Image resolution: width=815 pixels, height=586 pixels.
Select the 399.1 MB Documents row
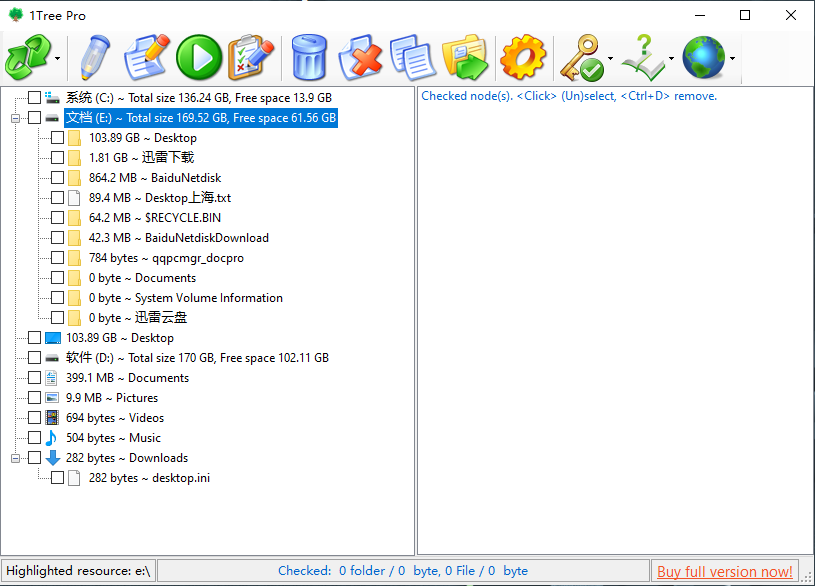click(x=127, y=378)
